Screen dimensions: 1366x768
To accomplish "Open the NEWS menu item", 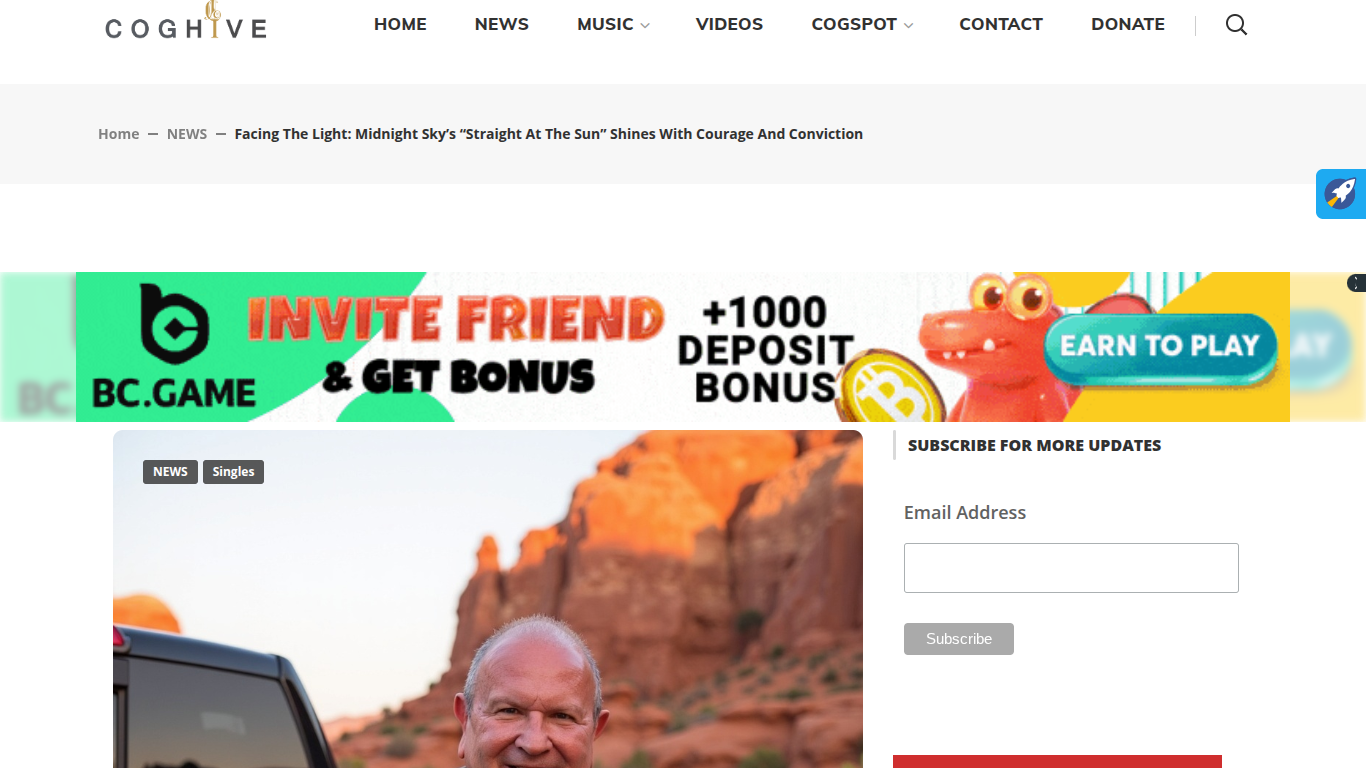I will point(502,24).
